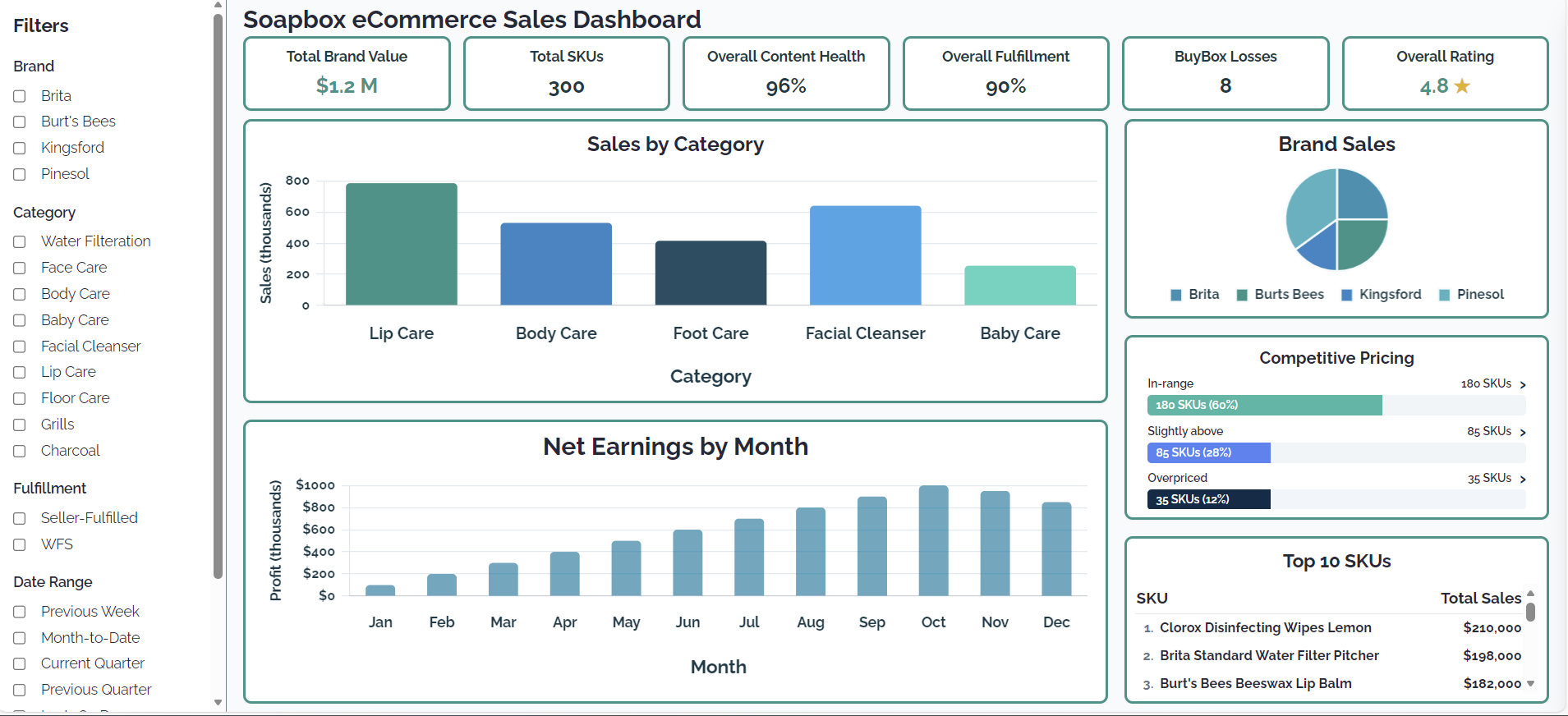Toggle Pinesol legend color swatch
This screenshot has height=716, width=1568.
(x=1445, y=295)
